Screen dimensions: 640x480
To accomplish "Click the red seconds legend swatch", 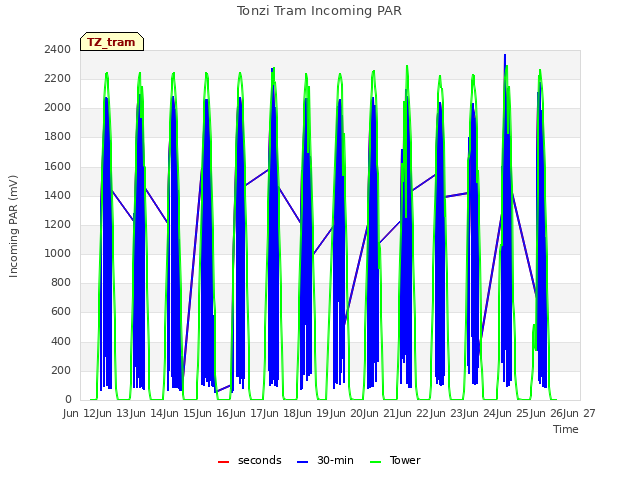I will (223, 462).
